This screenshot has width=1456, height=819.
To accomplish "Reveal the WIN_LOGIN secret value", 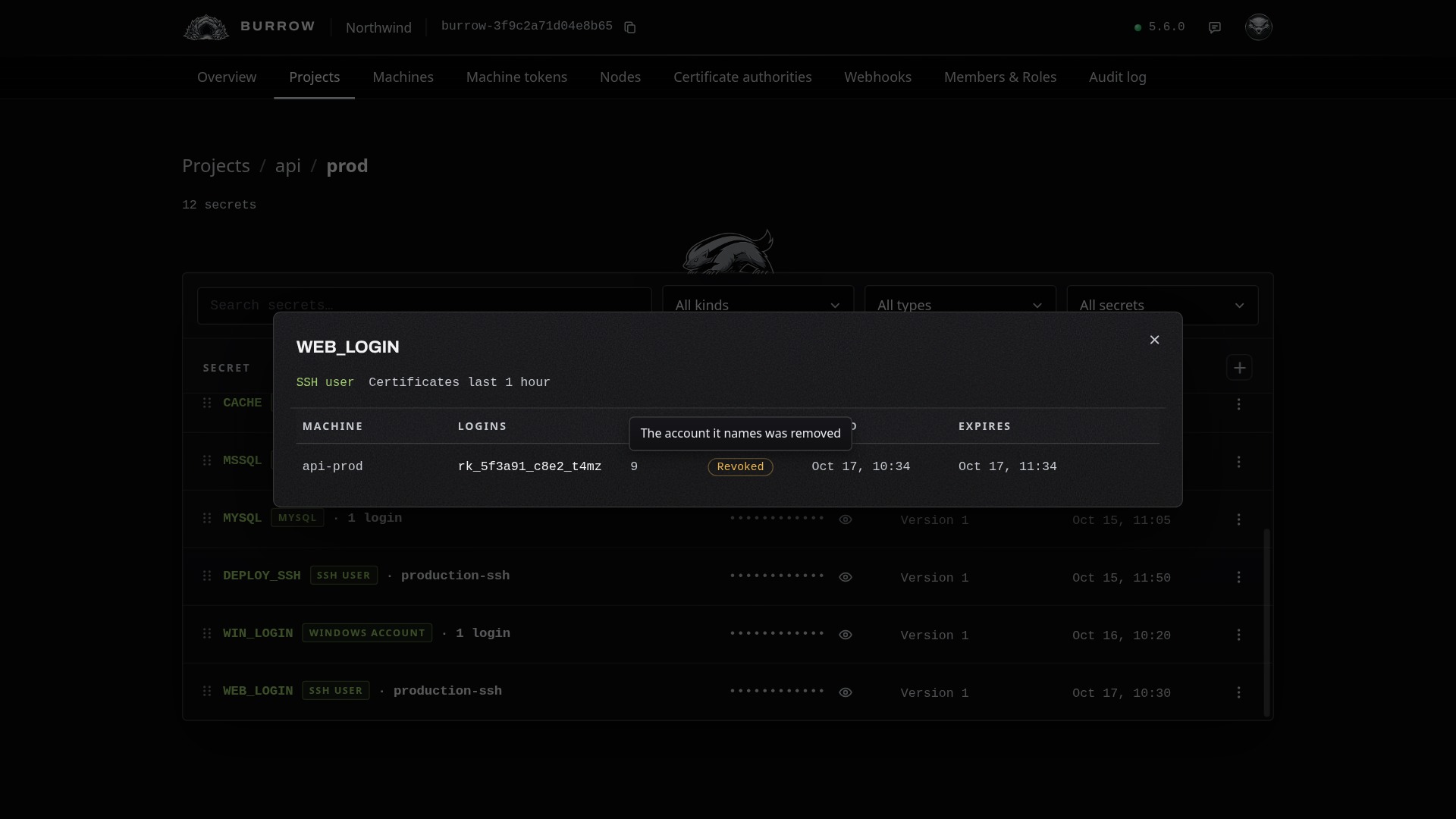I will (846, 635).
